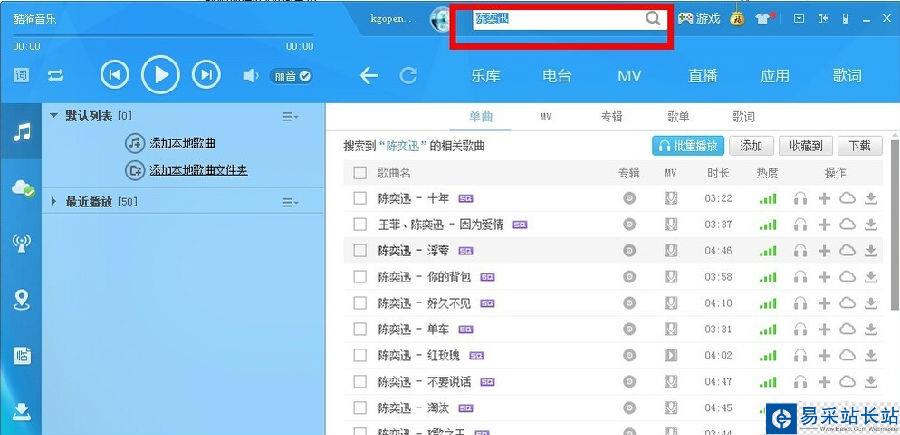Open the music library tab
Screen dimensions: 900x435
pos(486,76)
